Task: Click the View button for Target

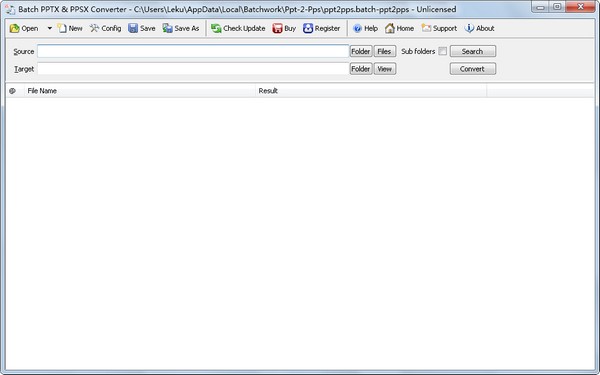Action: 385,69
